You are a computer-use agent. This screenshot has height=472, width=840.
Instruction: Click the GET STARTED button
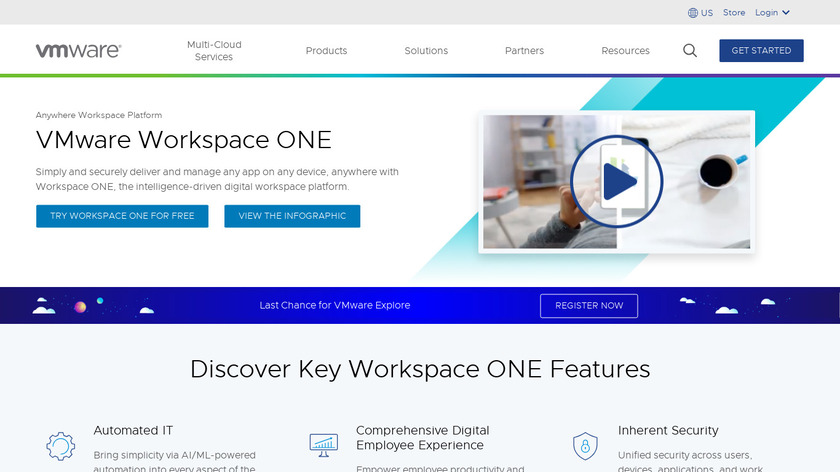[761, 50]
